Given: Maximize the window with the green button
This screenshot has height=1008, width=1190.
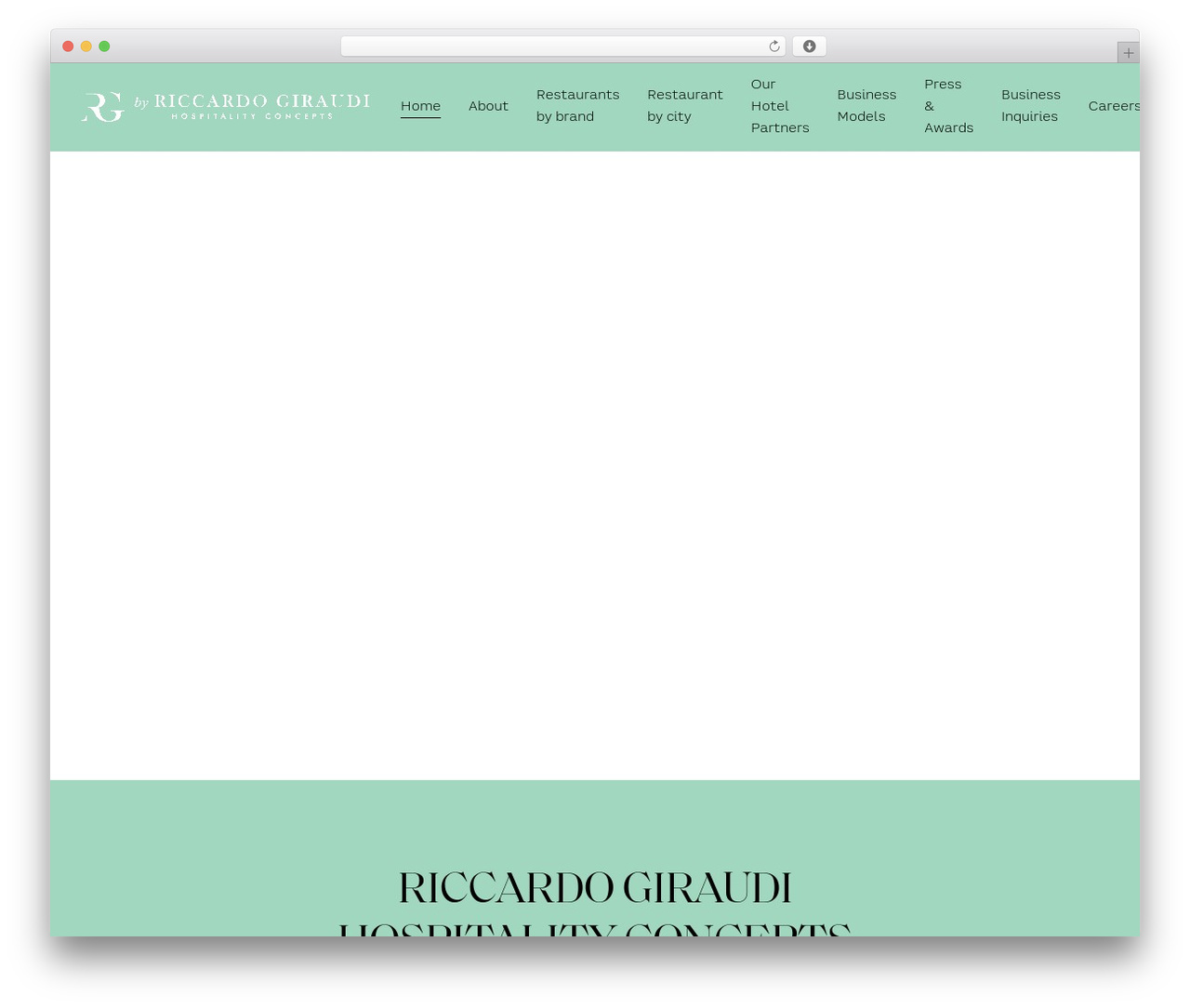Looking at the screenshot, I should click(x=104, y=46).
